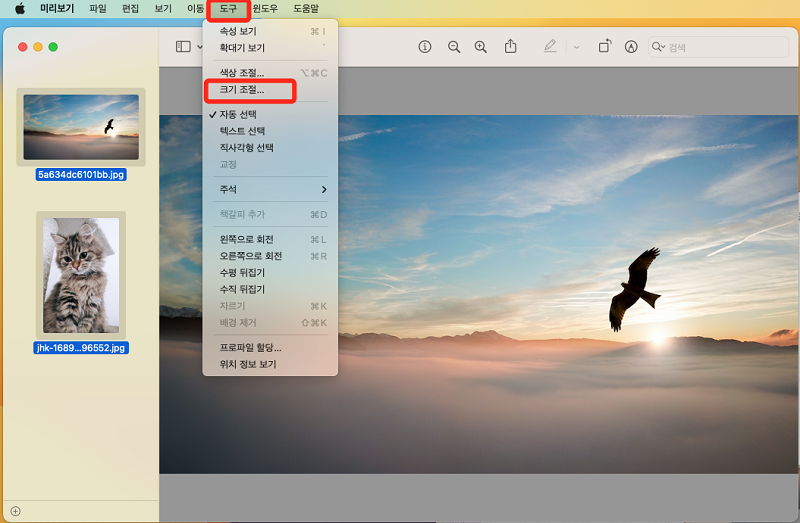Click the rotate image toolbar icon
This screenshot has width=800, height=523.
(605, 47)
